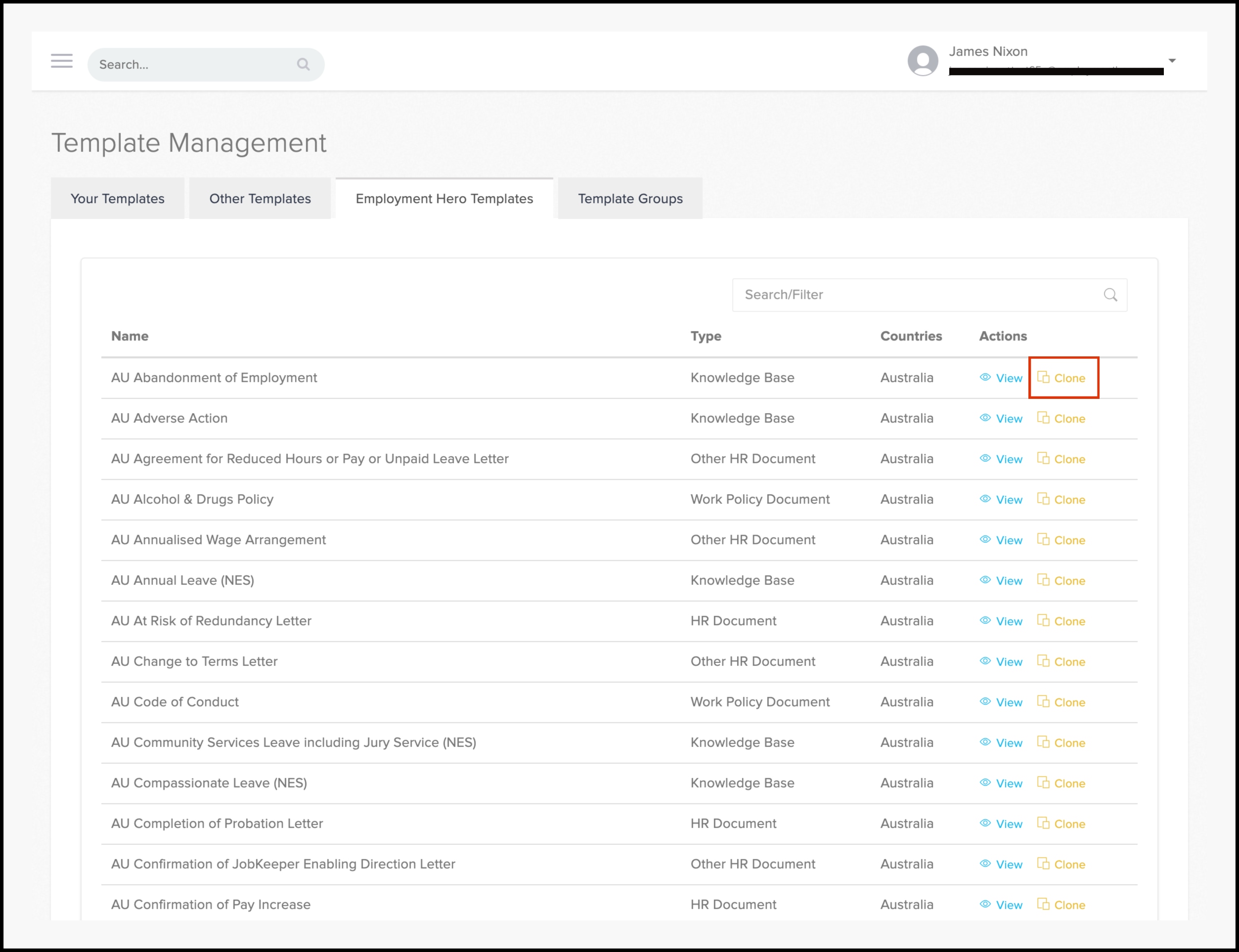Image resolution: width=1239 pixels, height=952 pixels.
Task: Select the Employment Hero Templates tab
Action: coord(444,199)
